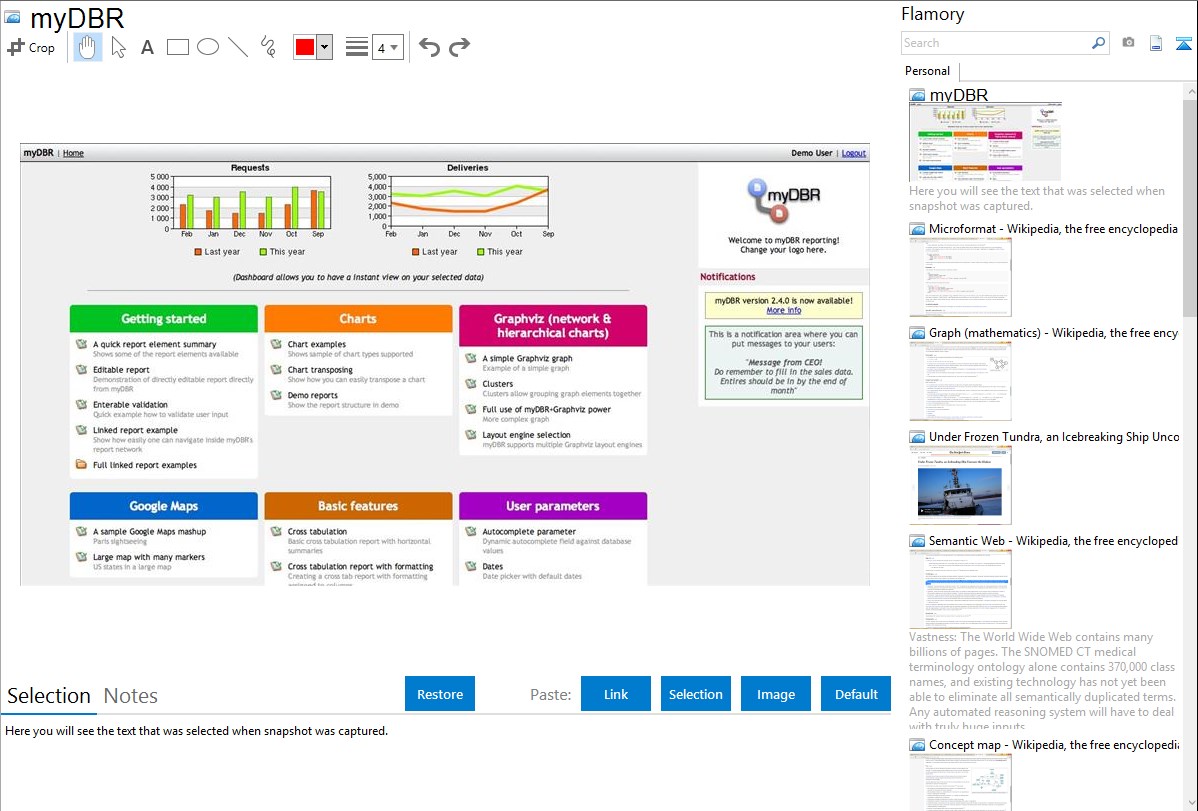1198x811 pixels.
Task: Select the straight line tool
Action: (238, 47)
